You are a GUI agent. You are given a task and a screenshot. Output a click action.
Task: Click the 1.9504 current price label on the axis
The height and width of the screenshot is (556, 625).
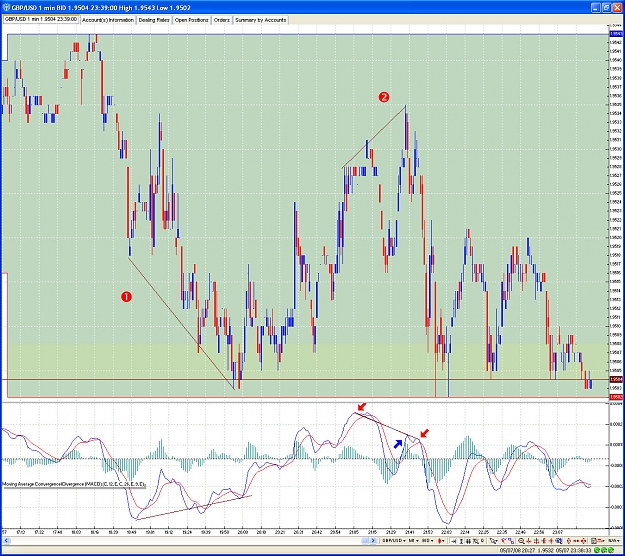pos(616,379)
